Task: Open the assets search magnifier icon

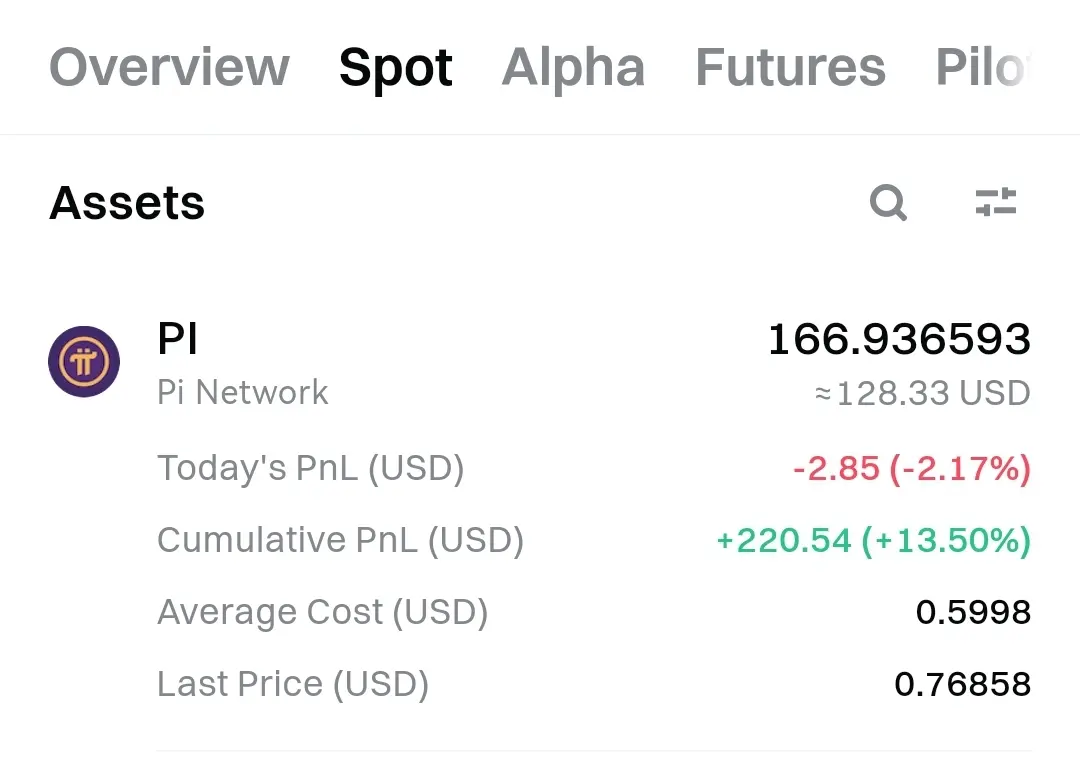Action: 888,203
